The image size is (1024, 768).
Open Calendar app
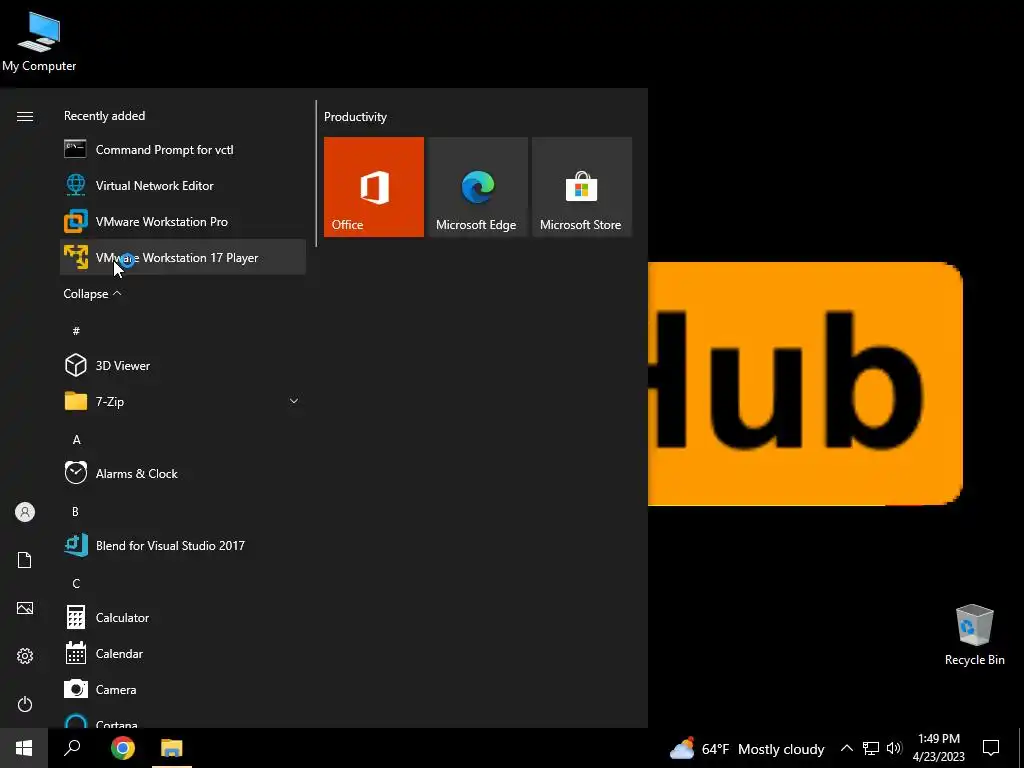click(183, 653)
